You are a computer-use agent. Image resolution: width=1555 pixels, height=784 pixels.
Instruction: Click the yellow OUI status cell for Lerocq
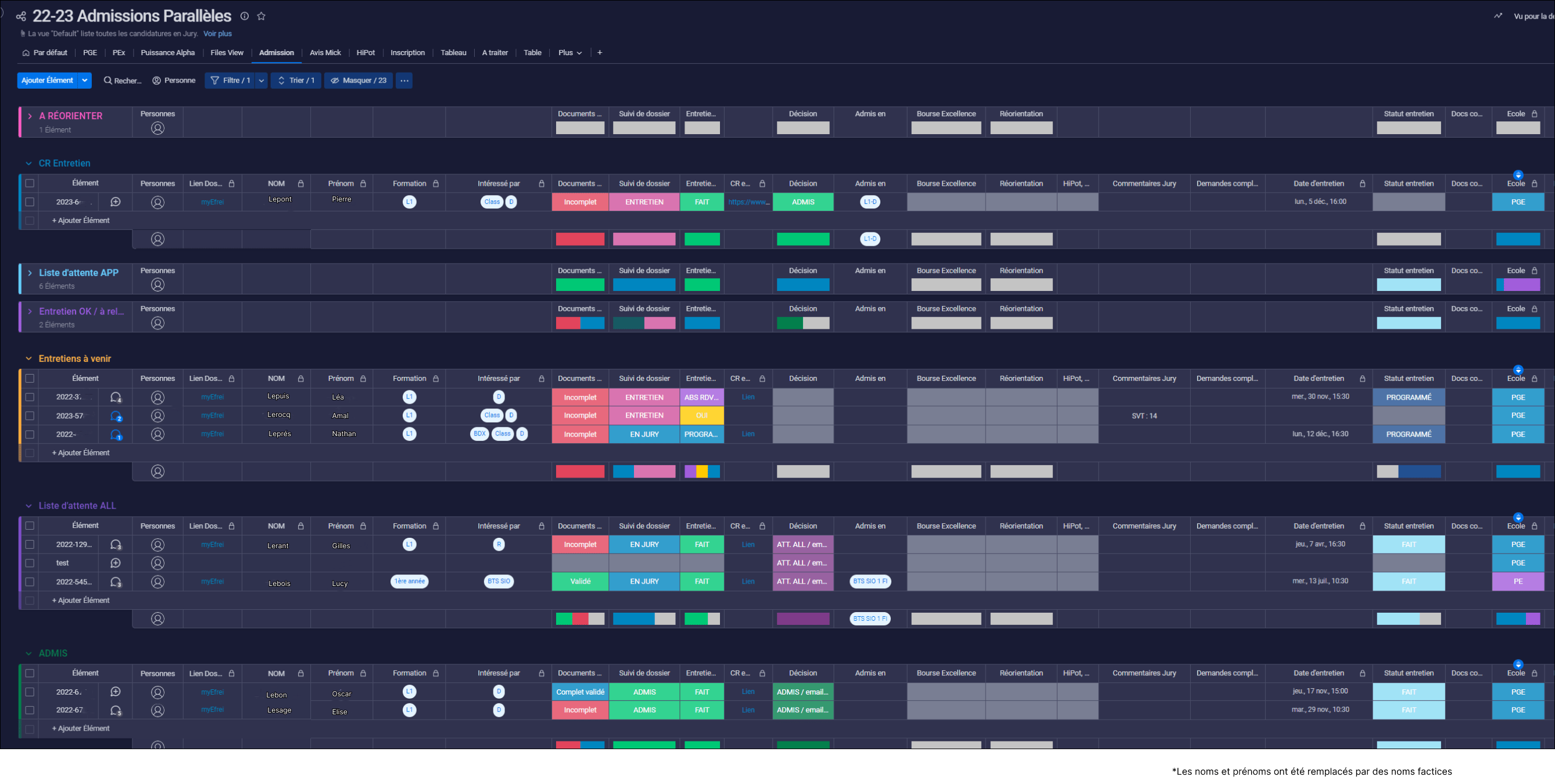pos(702,416)
